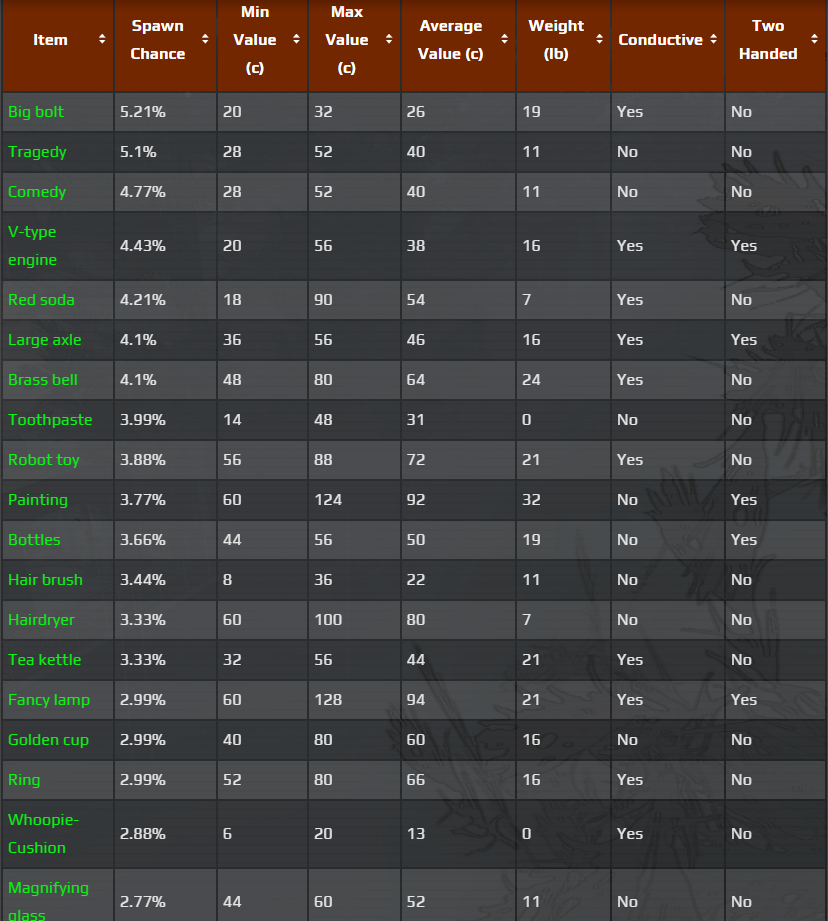
Task: Open the Painting item link
Action: [x=38, y=500]
